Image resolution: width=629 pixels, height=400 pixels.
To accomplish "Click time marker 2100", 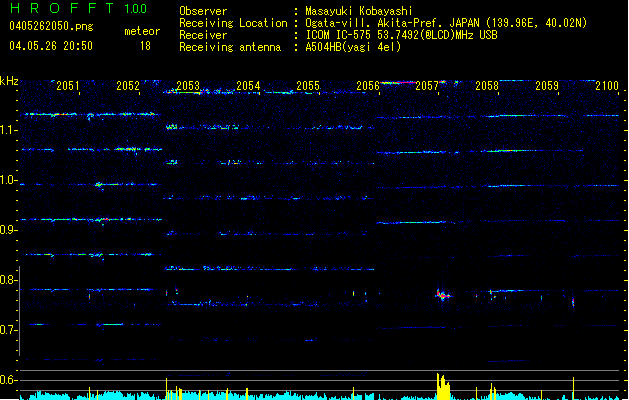I will (x=607, y=86).
